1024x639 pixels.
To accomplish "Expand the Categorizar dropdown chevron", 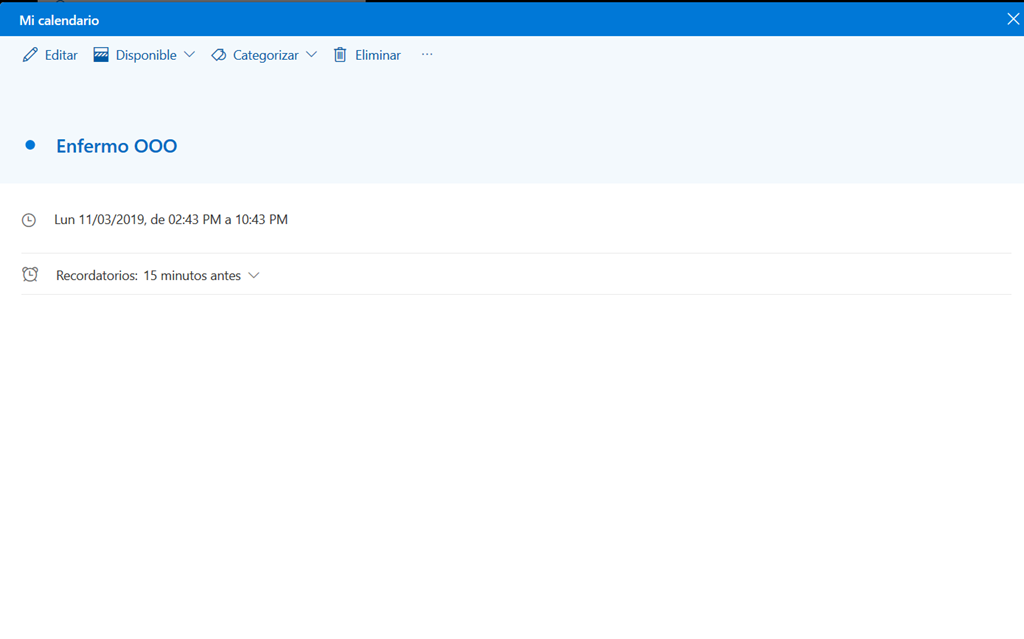I will pos(311,55).
